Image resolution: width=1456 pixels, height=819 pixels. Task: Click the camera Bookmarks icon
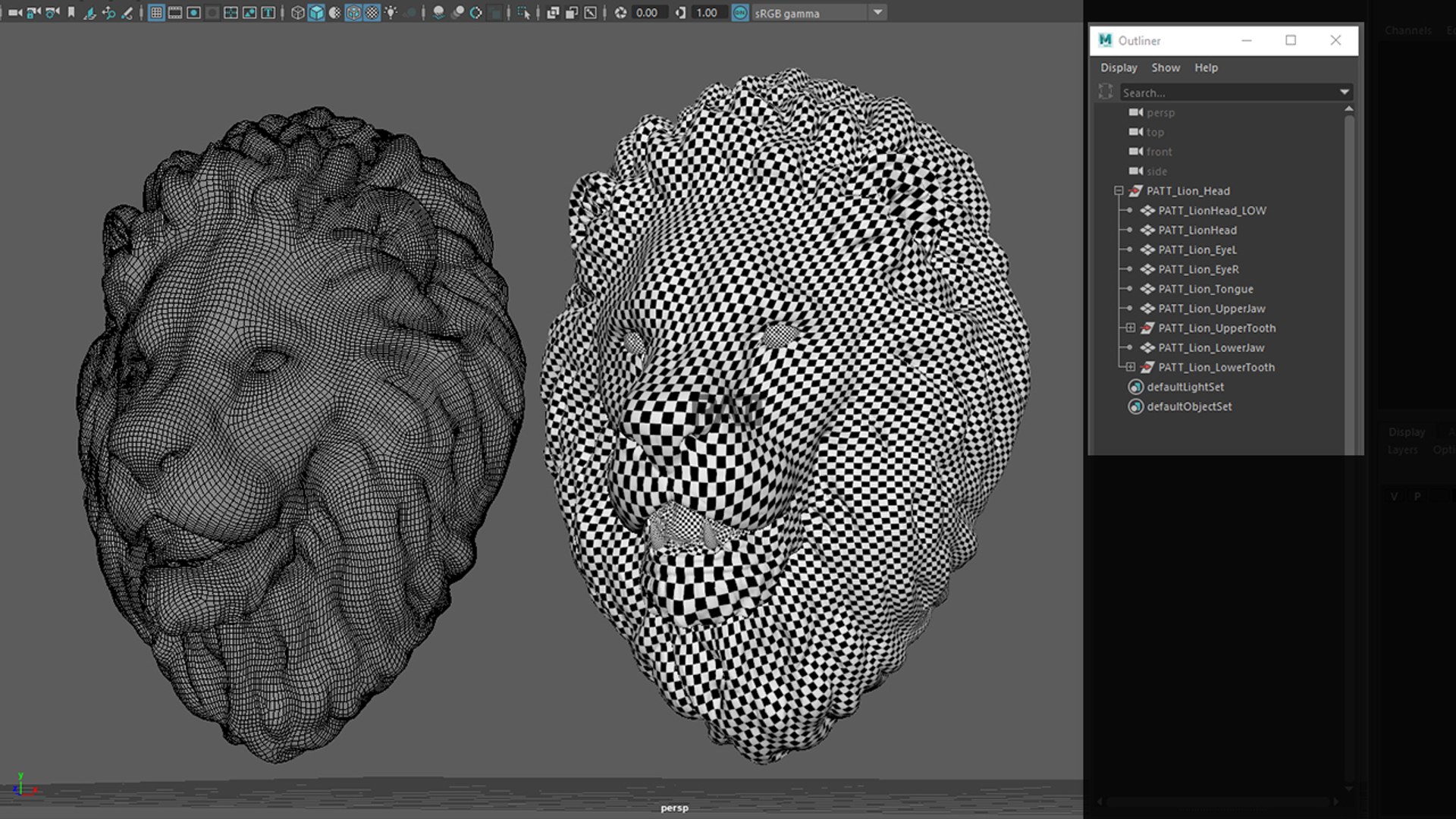tap(71, 13)
